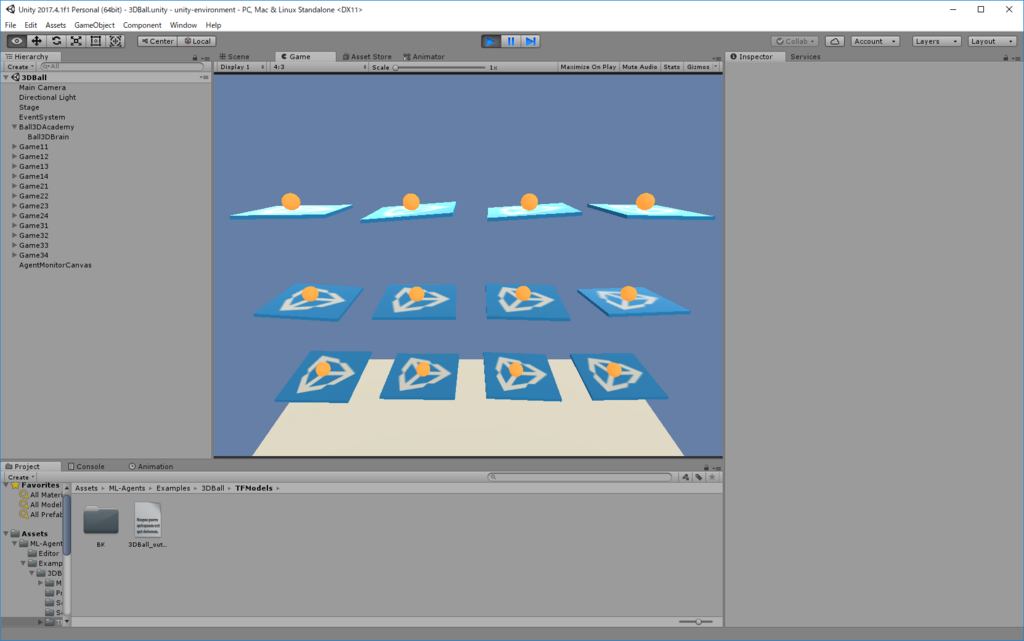Select the Rect transform tool
This screenshot has width=1024, height=641.
tap(96, 41)
